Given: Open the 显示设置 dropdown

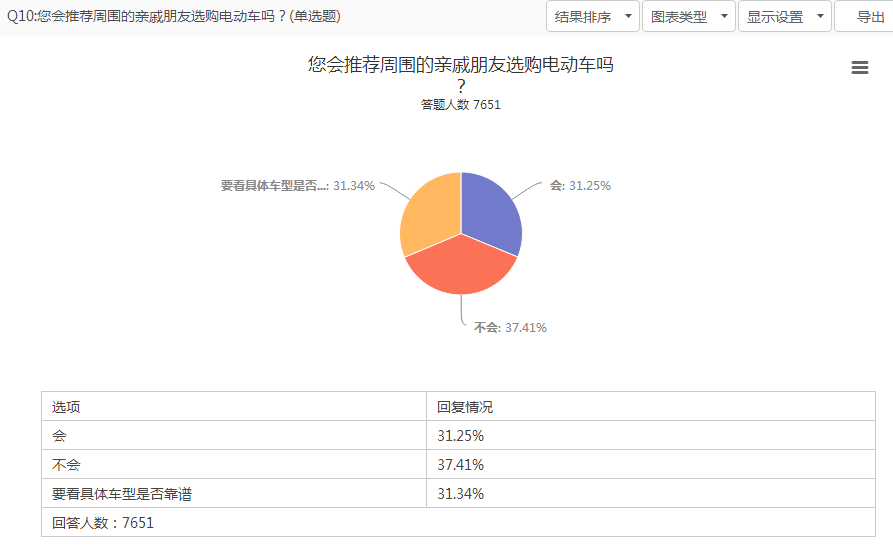Looking at the screenshot, I should point(785,16).
